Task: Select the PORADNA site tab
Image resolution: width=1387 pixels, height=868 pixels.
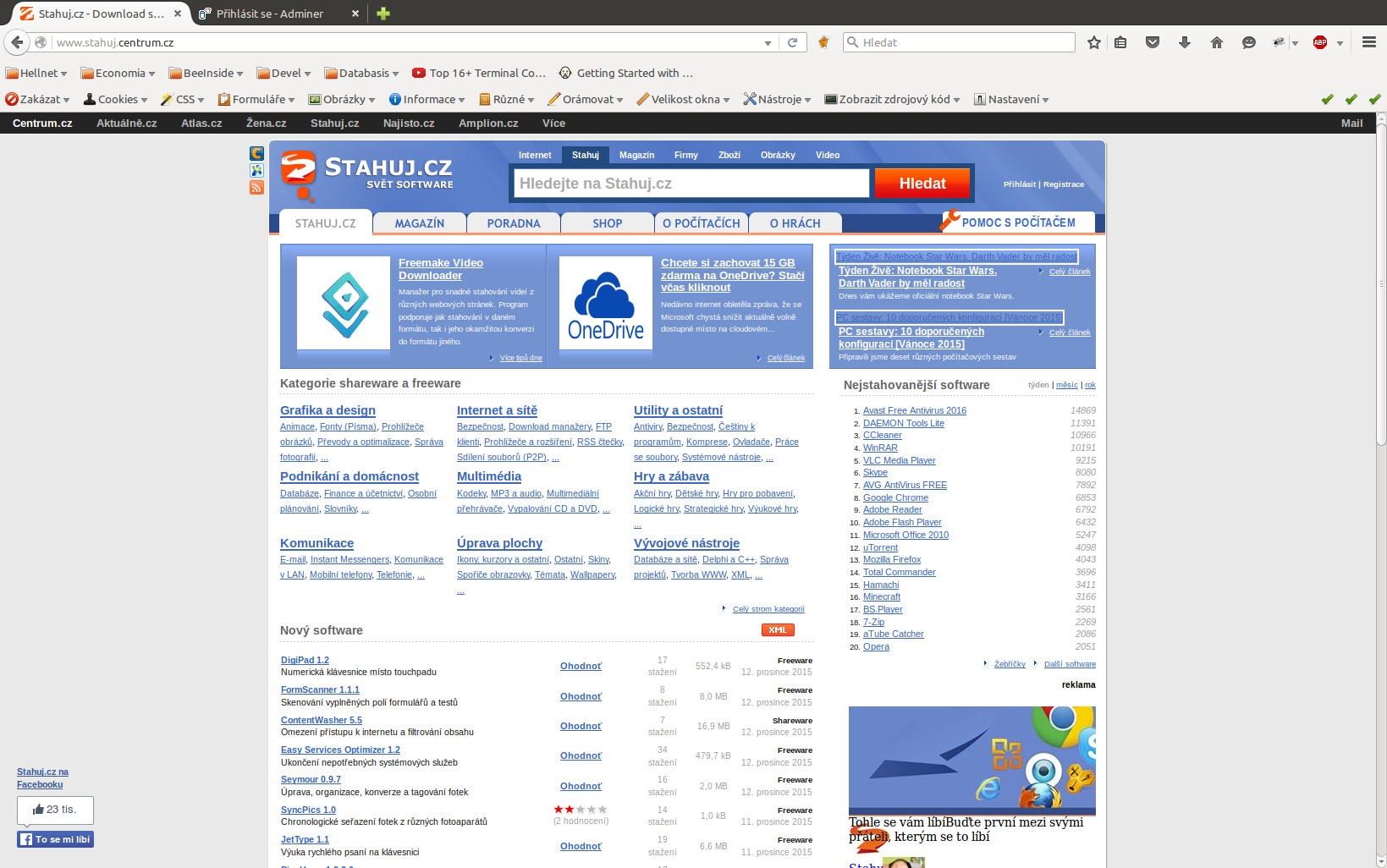Action: 514,223
